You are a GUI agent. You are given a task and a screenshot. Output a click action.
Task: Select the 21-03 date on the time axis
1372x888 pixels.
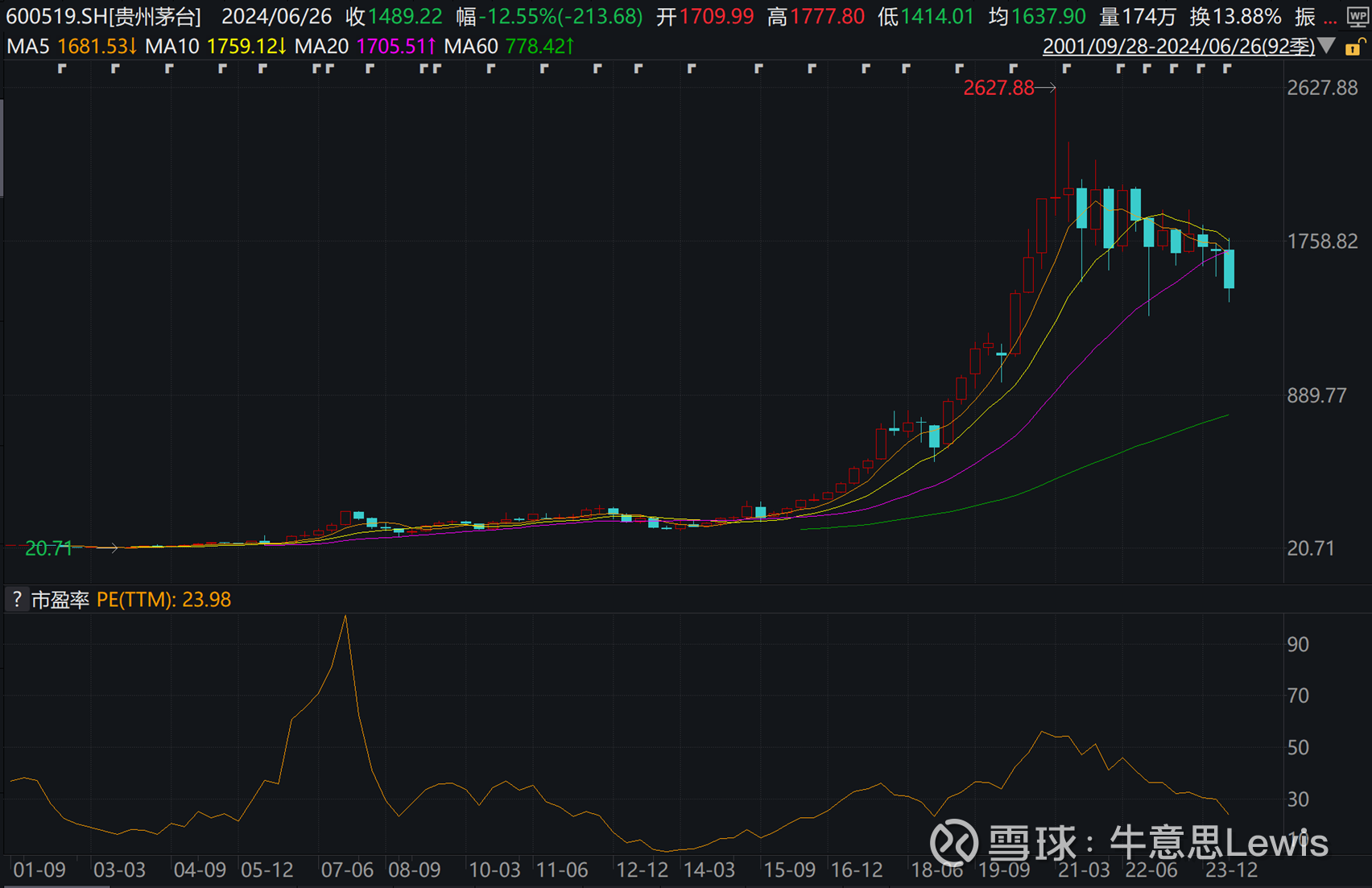(1084, 870)
